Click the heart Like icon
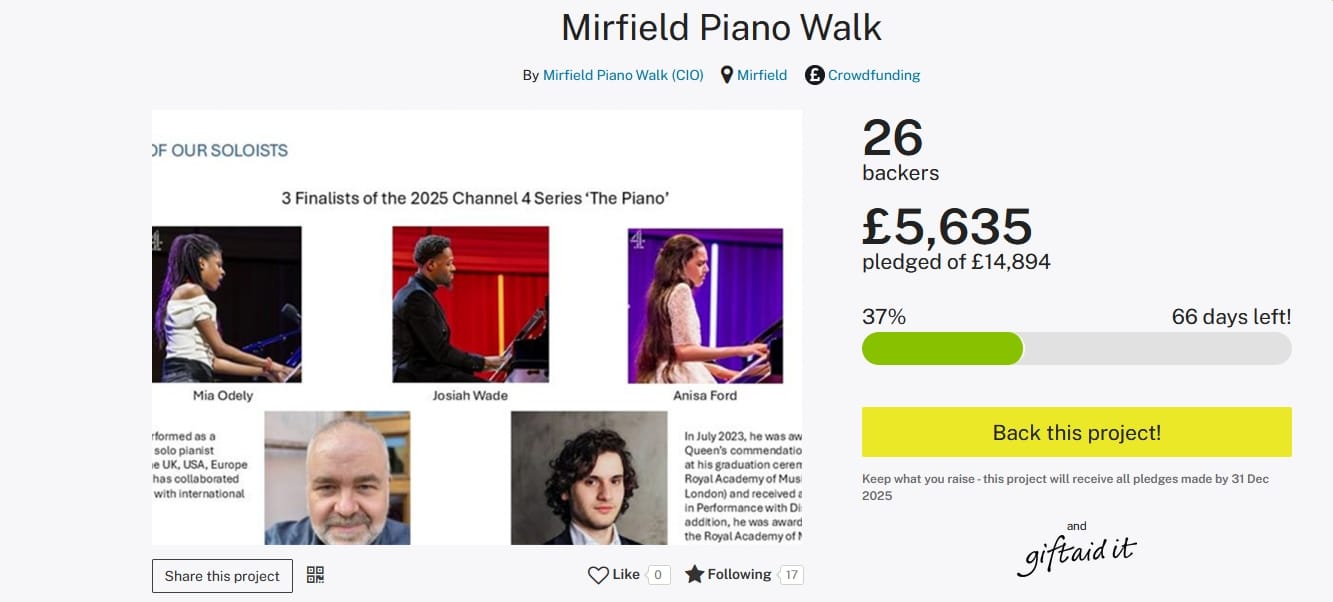This screenshot has height=602, width=1333. pos(598,575)
